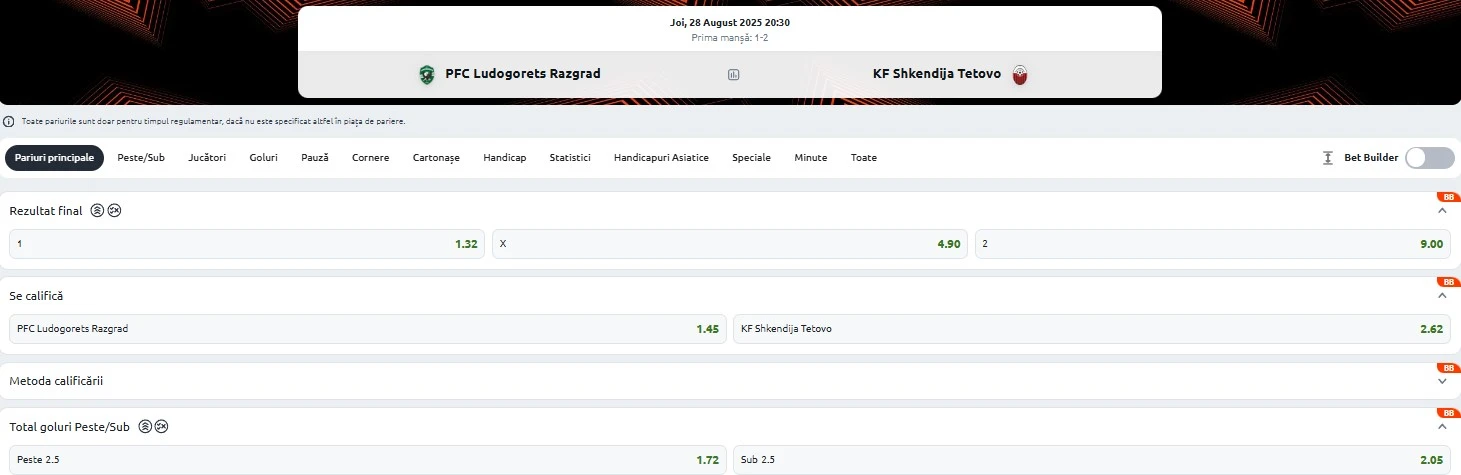Click the Metoda calificării heading
The width and height of the screenshot is (1461, 475).
pos(56,381)
